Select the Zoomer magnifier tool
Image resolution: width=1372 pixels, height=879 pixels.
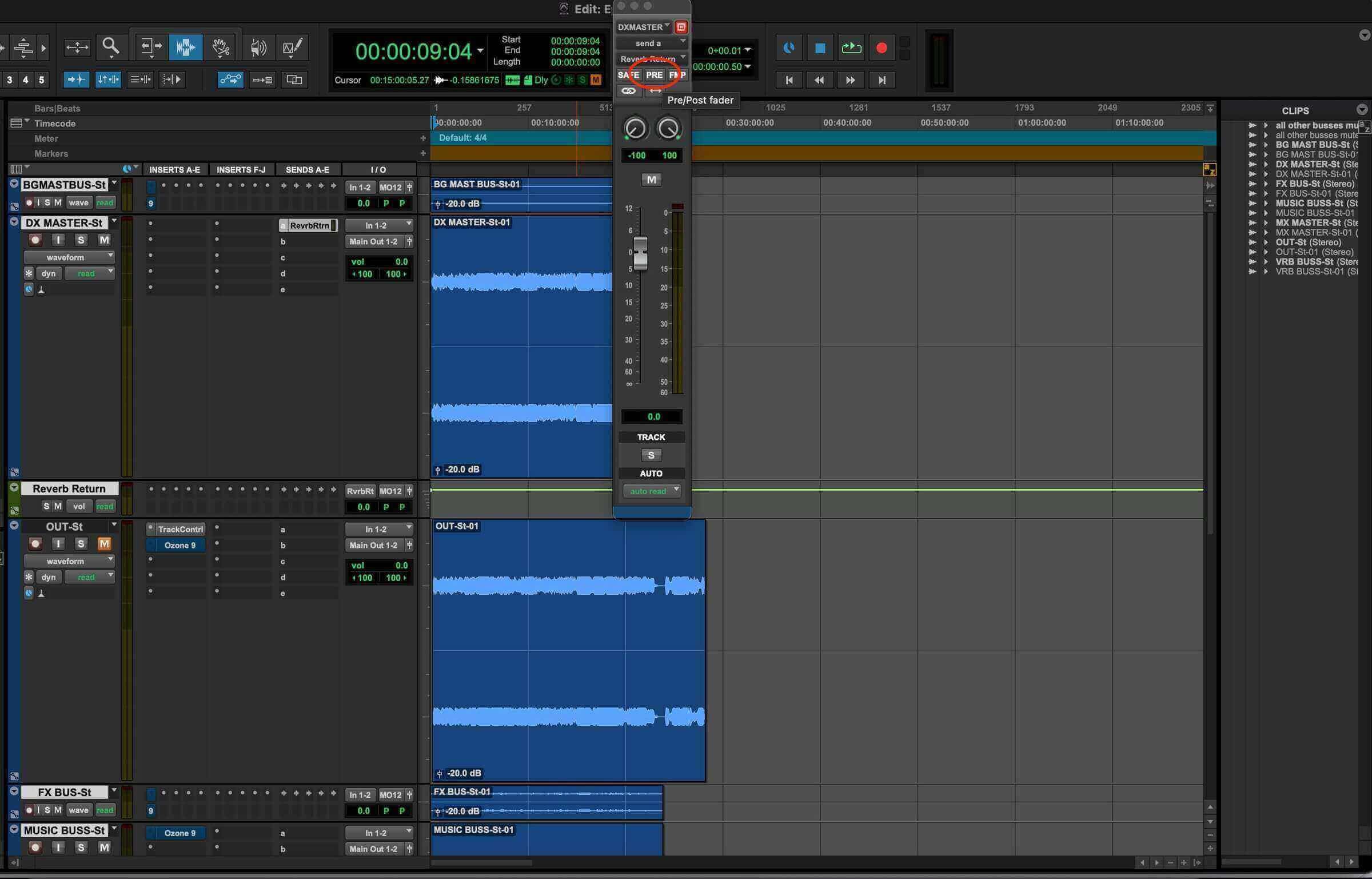coord(111,47)
